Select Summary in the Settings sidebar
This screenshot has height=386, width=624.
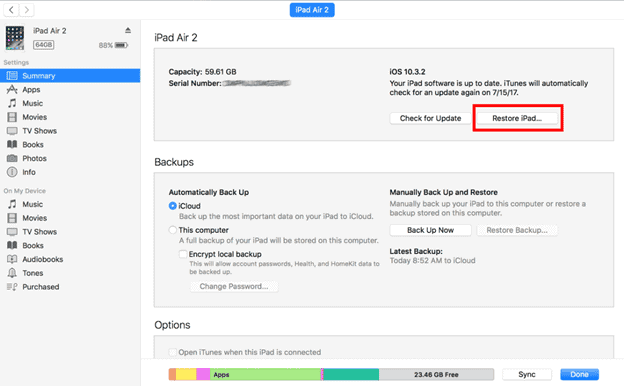pyautogui.click(x=70, y=76)
